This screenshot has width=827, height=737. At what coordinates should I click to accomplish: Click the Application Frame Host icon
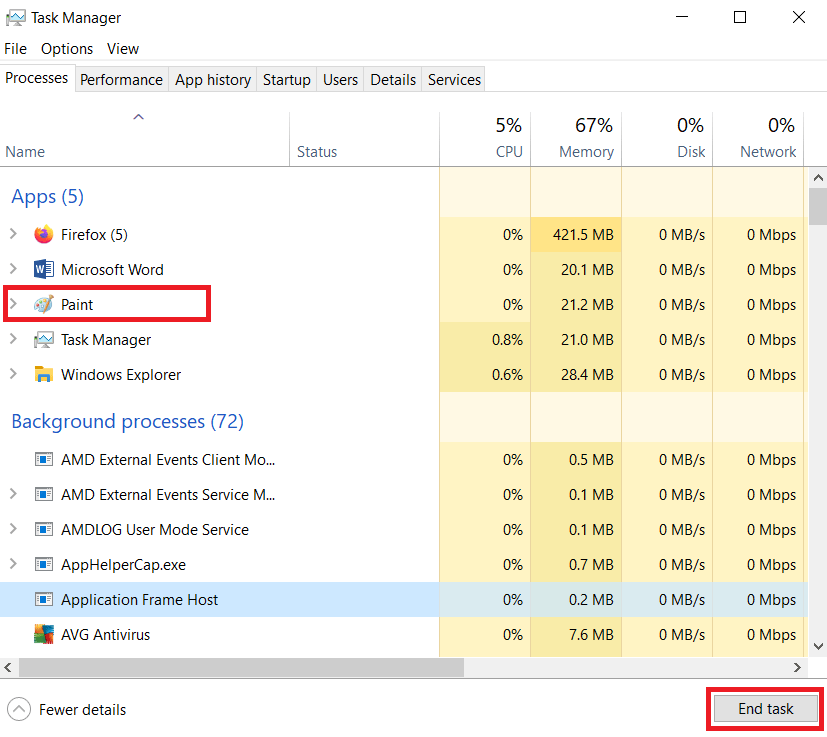pyautogui.click(x=44, y=599)
